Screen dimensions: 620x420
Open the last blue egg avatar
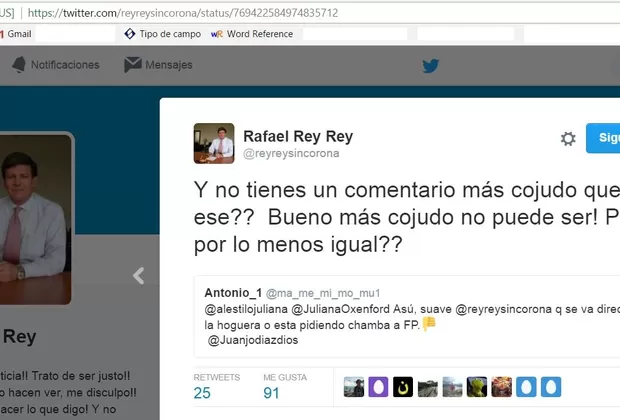tap(551, 387)
